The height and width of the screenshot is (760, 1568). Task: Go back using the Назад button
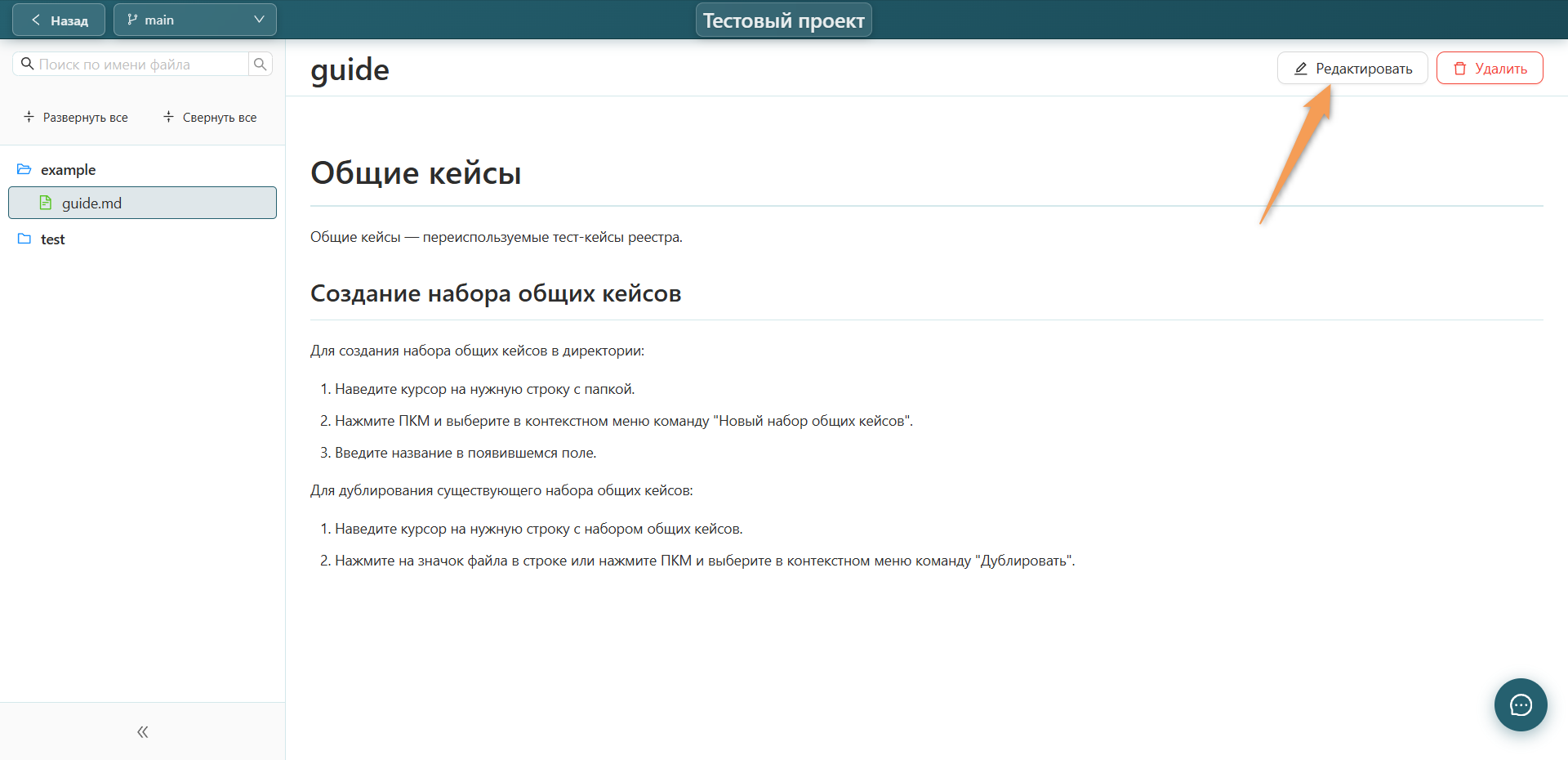(x=59, y=20)
